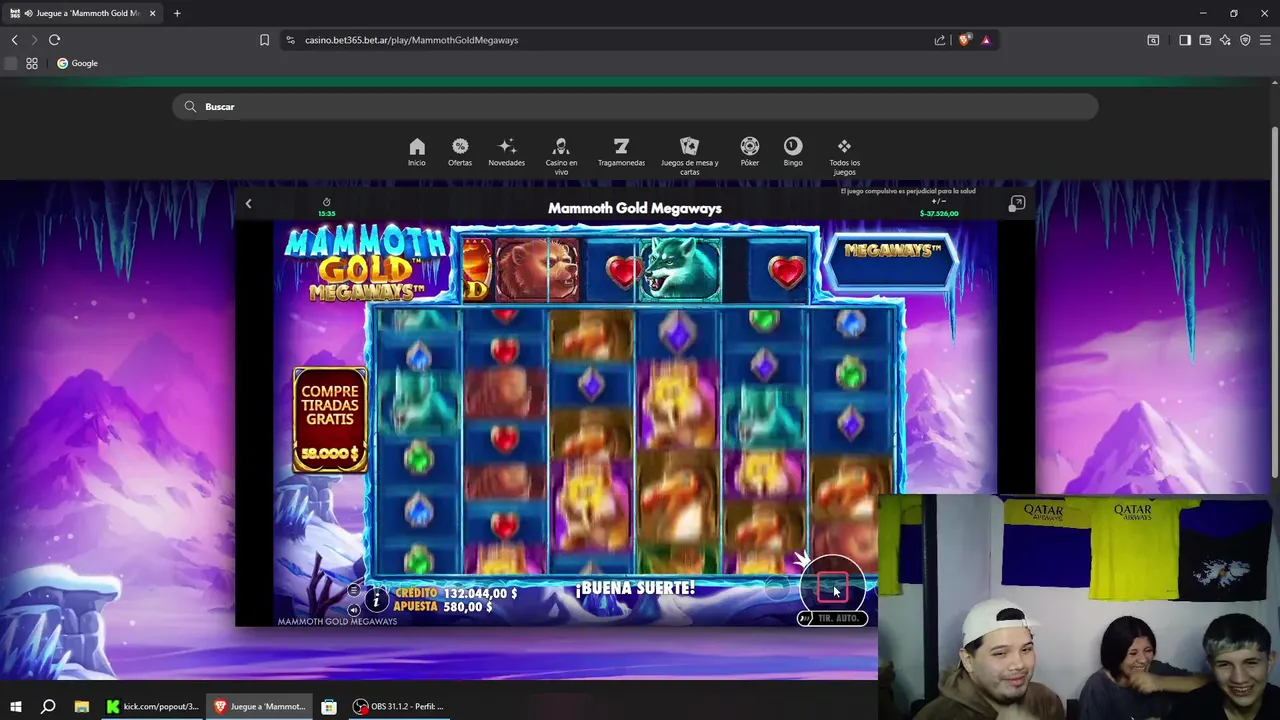Toggle the browser sidebar panel
1280x720 pixels.
(x=1185, y=40)
